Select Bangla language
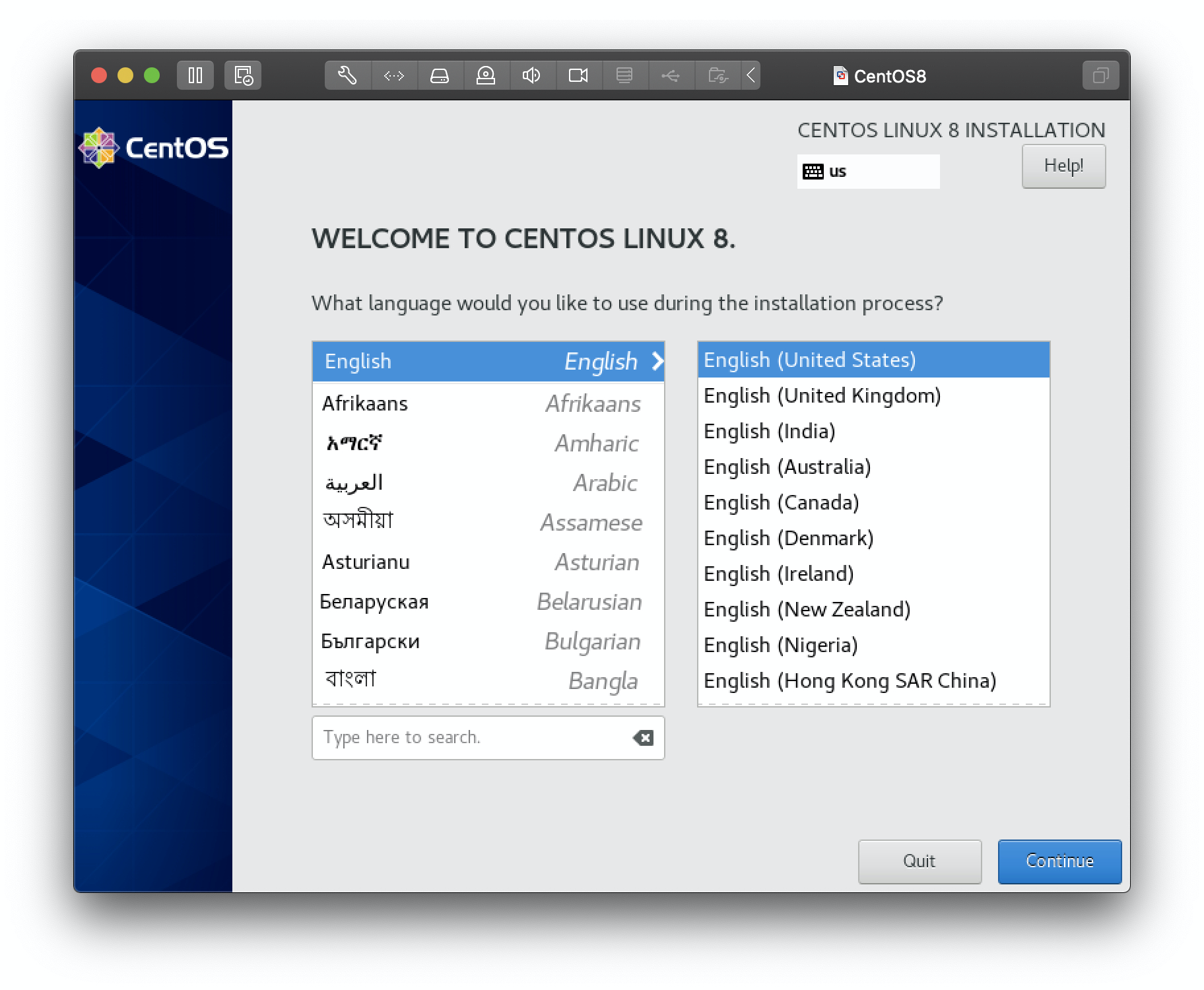The image size is (1204, 990). (x=488, y=680)
